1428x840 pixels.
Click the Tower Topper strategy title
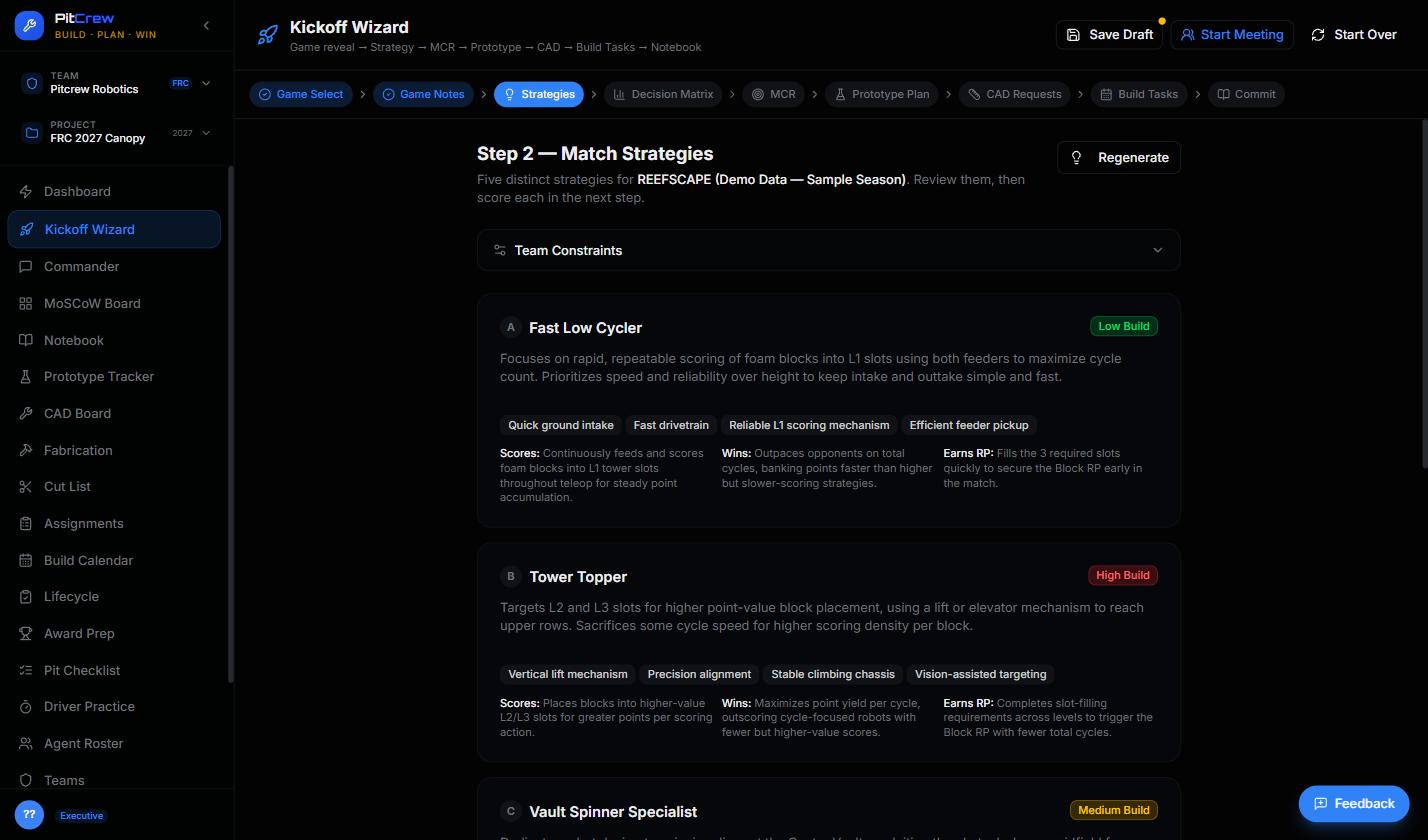click(x=578, y=577)
